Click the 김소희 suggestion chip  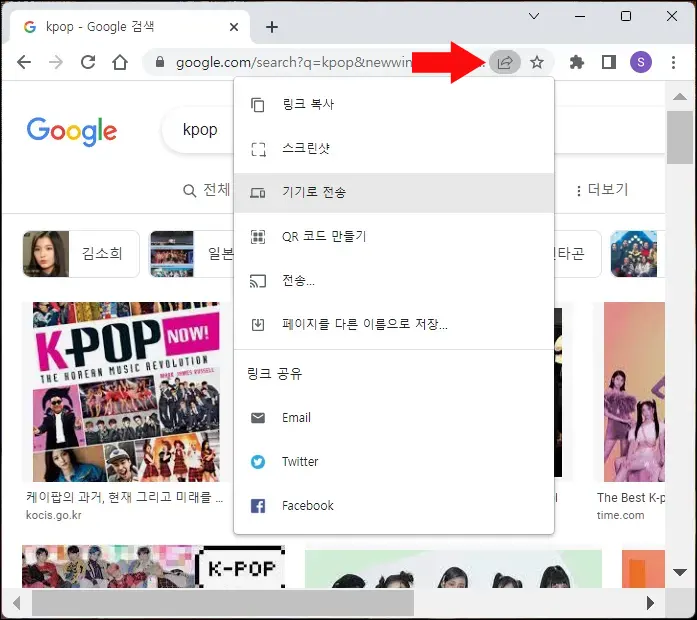click(x=81, y=254)
